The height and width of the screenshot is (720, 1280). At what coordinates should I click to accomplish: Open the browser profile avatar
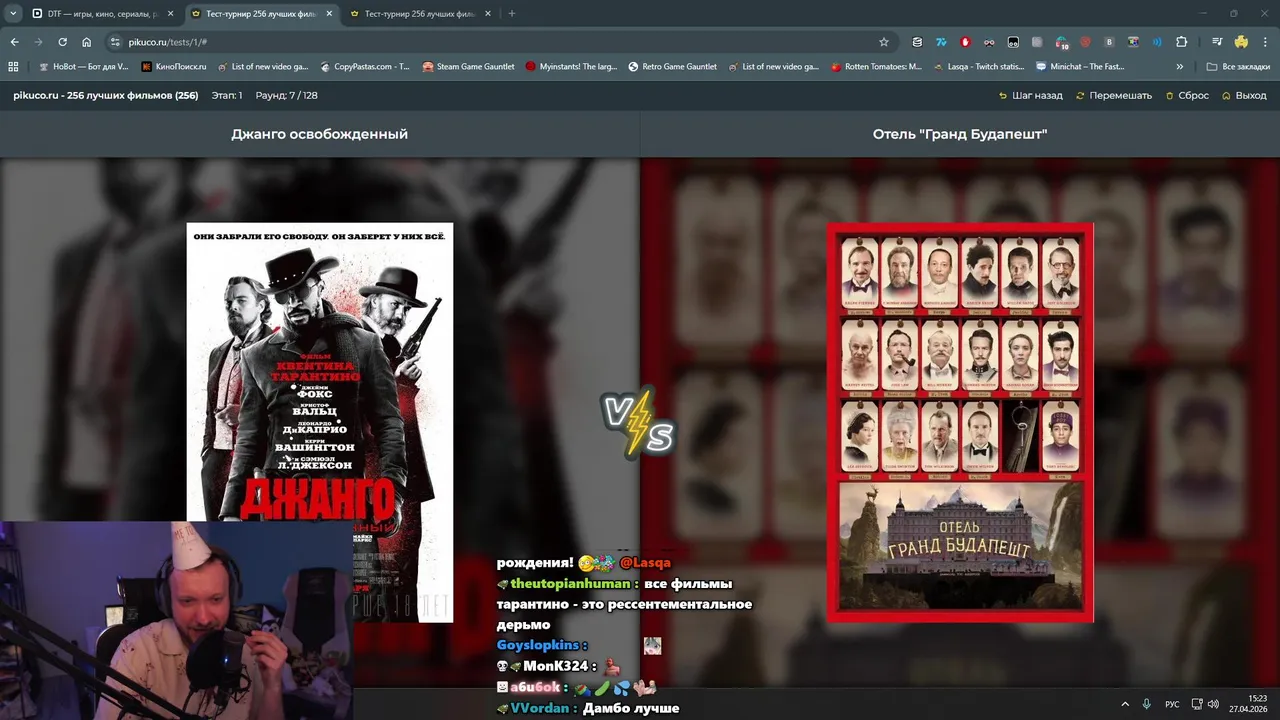point(1241,42)
